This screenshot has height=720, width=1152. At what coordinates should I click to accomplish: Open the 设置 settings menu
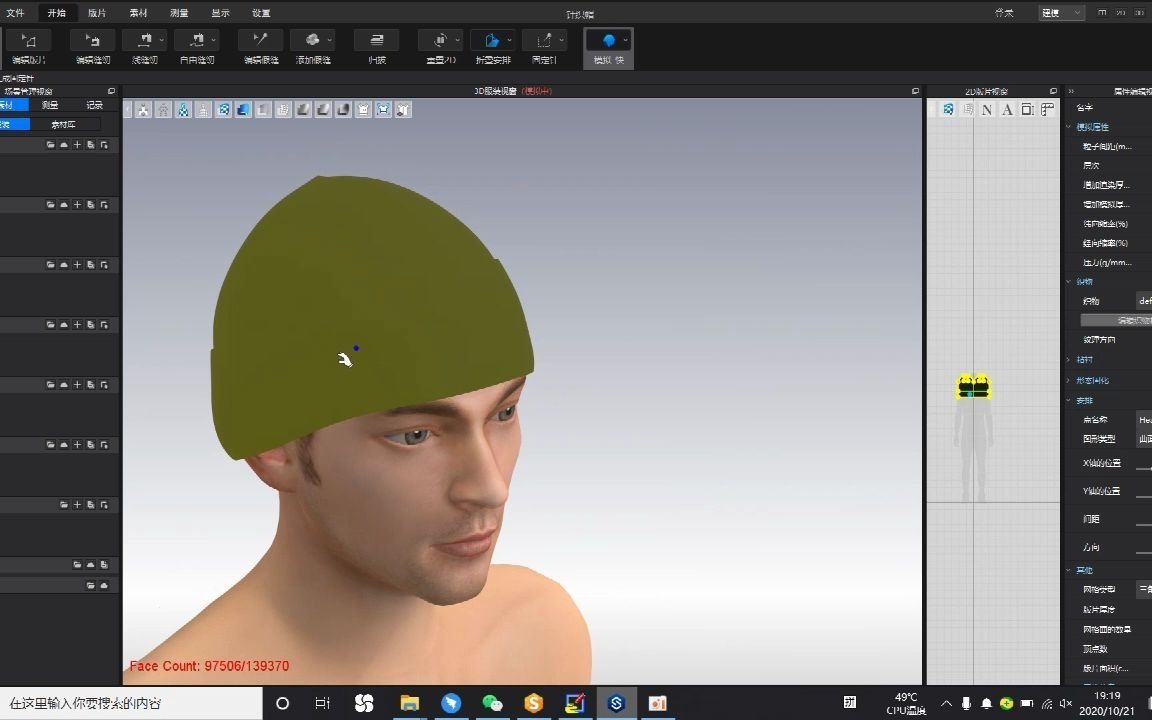[x=262, y=13]
